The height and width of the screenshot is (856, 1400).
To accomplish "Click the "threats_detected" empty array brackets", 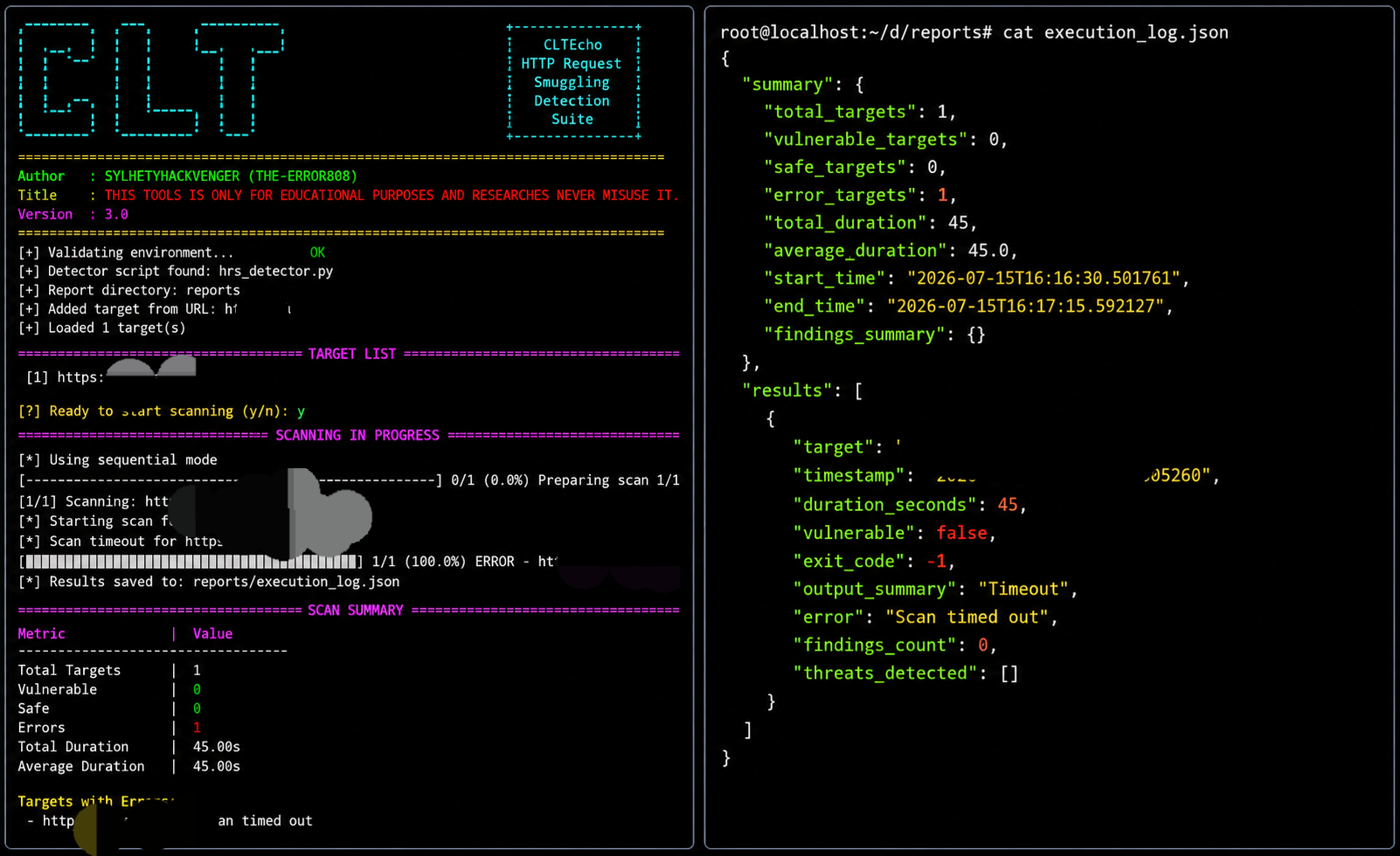I will pyautogui.click(x=1009, y=673).
